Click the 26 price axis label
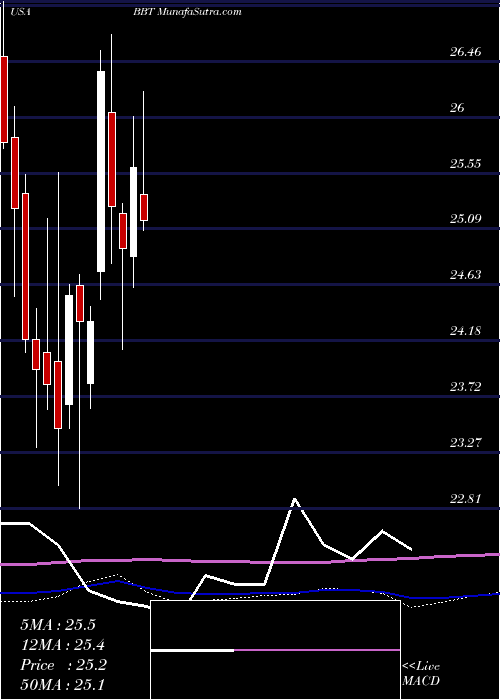The image size is (500, 700). pyautogui.click(x=457, y=108)
